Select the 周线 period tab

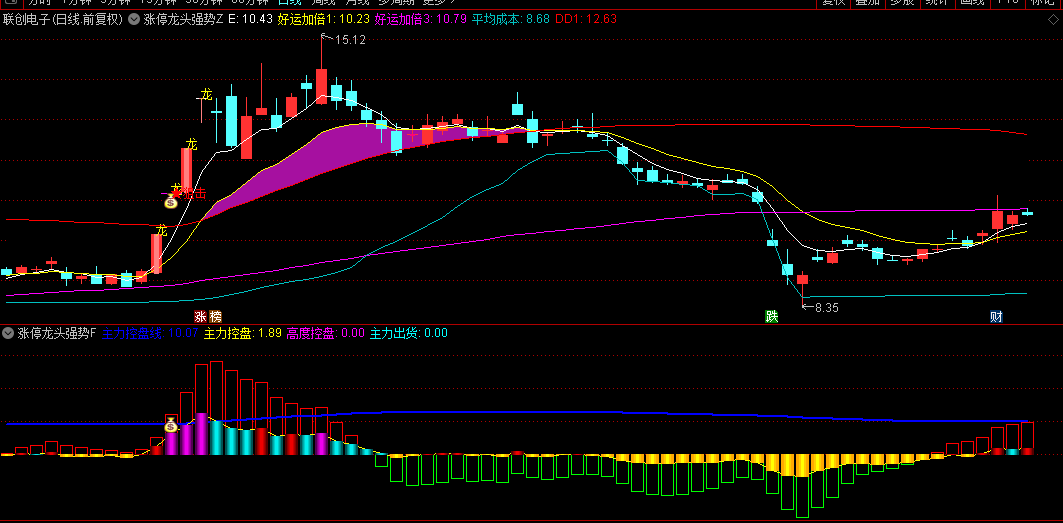[x=323, y=2]
